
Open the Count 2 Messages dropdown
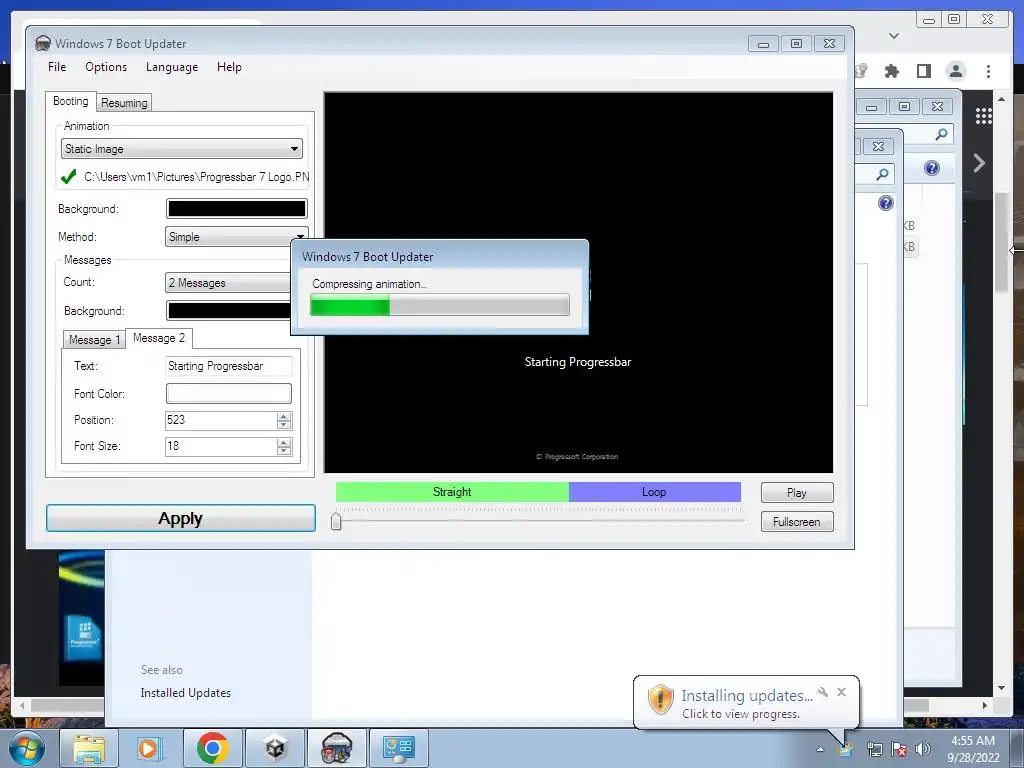coord(227,283)
